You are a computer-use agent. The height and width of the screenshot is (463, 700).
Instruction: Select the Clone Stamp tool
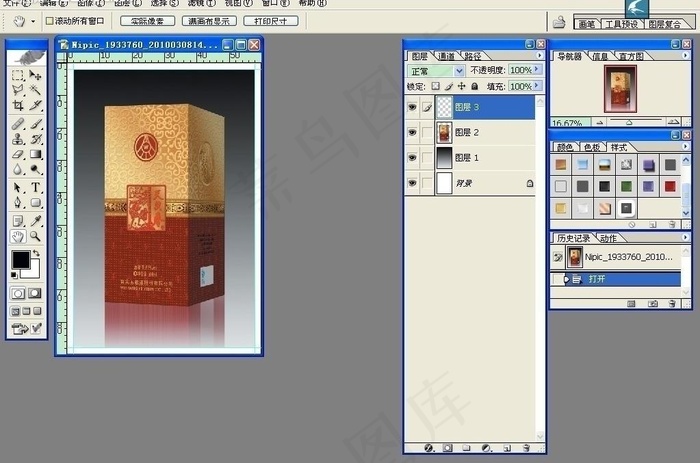18,139
